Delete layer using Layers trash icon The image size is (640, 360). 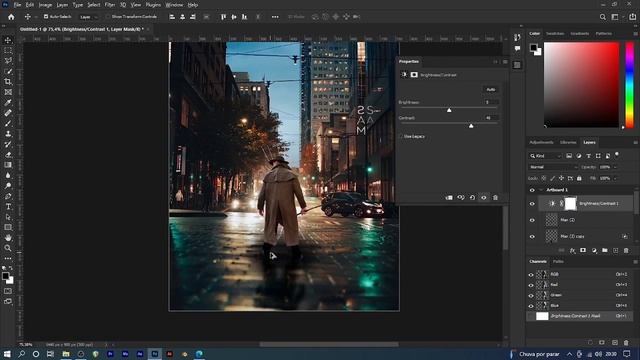click(626, 250)
